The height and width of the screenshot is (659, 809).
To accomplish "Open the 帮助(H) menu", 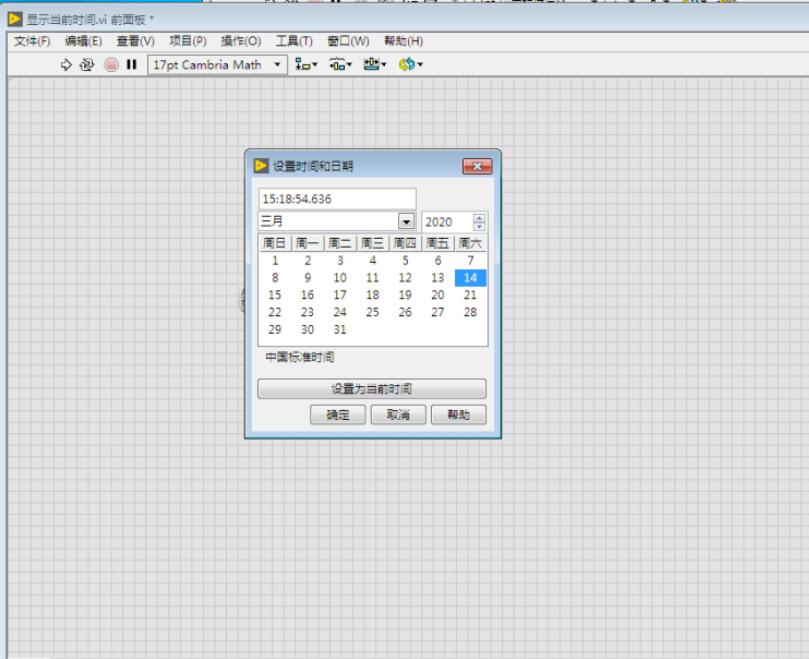I will 403,41.
